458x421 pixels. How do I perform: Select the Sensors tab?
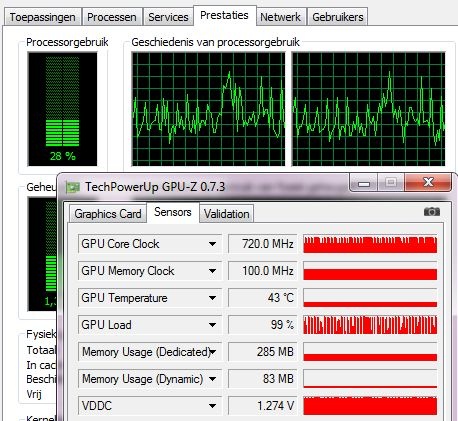click(173, 212)
